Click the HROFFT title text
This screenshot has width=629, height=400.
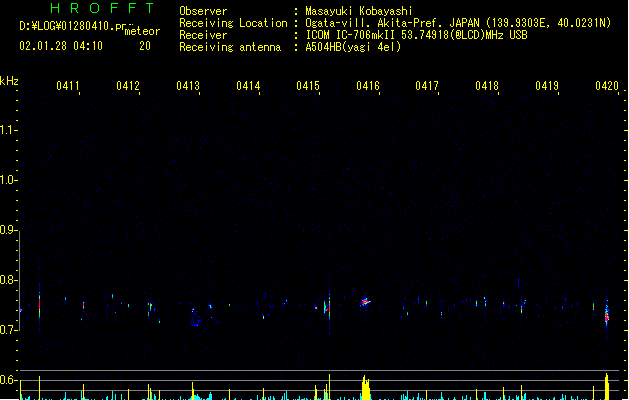click(x=102, y=8)
